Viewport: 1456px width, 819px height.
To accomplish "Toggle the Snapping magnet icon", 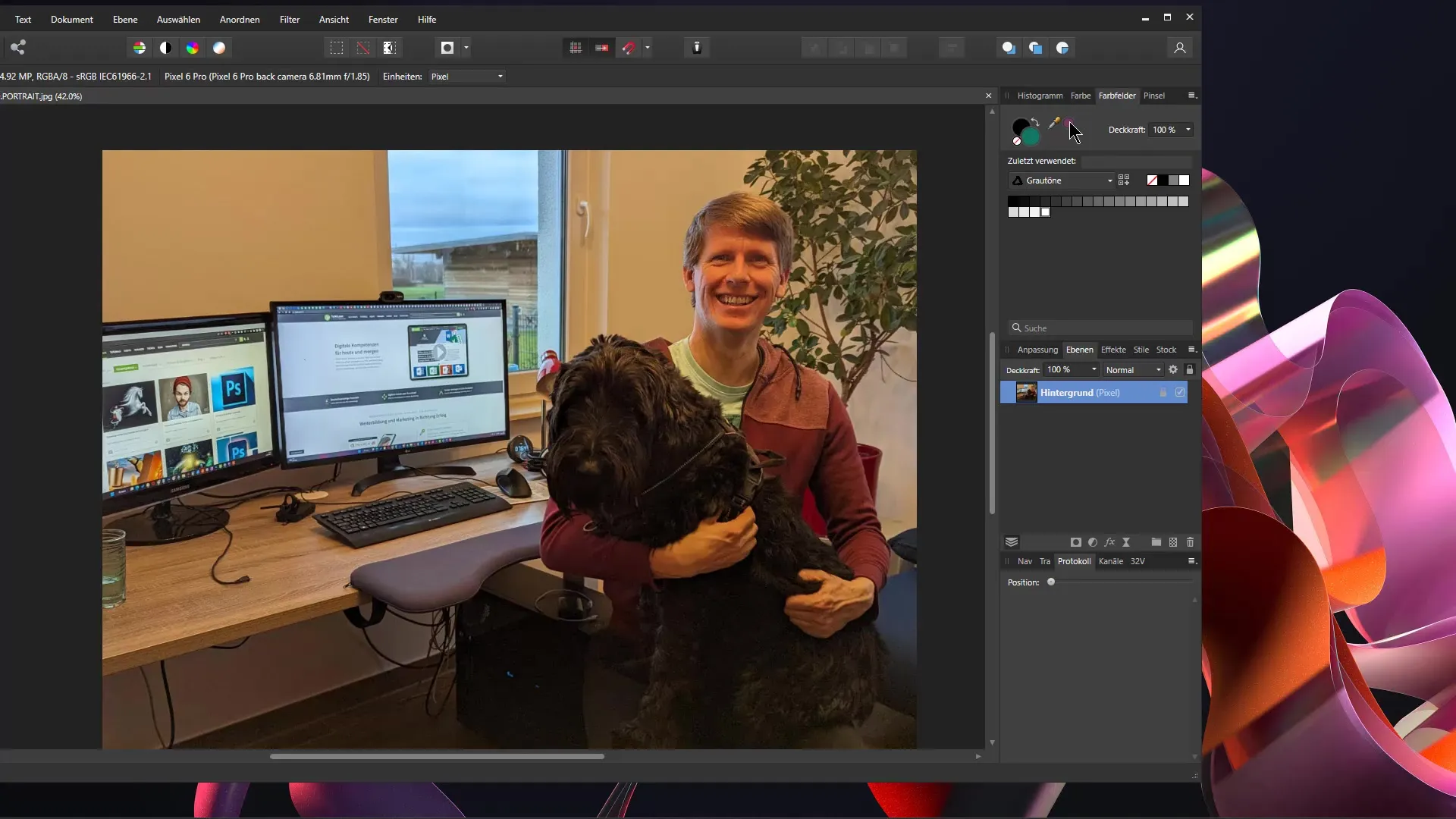I will (x=629, y=48).
